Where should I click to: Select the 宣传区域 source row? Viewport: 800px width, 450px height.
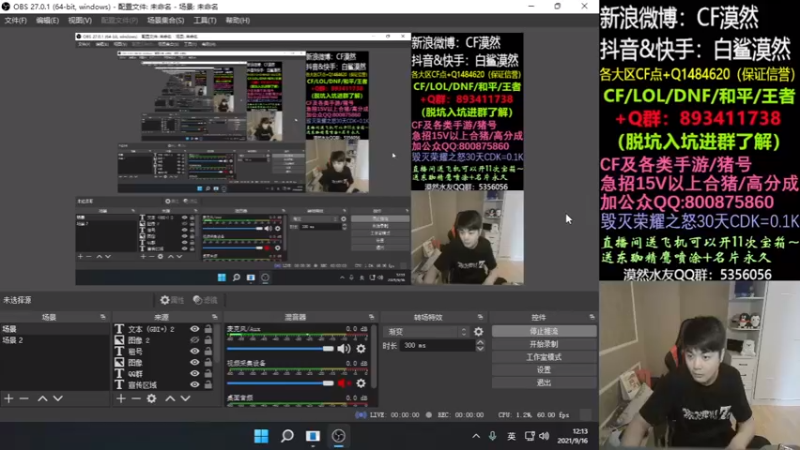[x=163, y=385]
